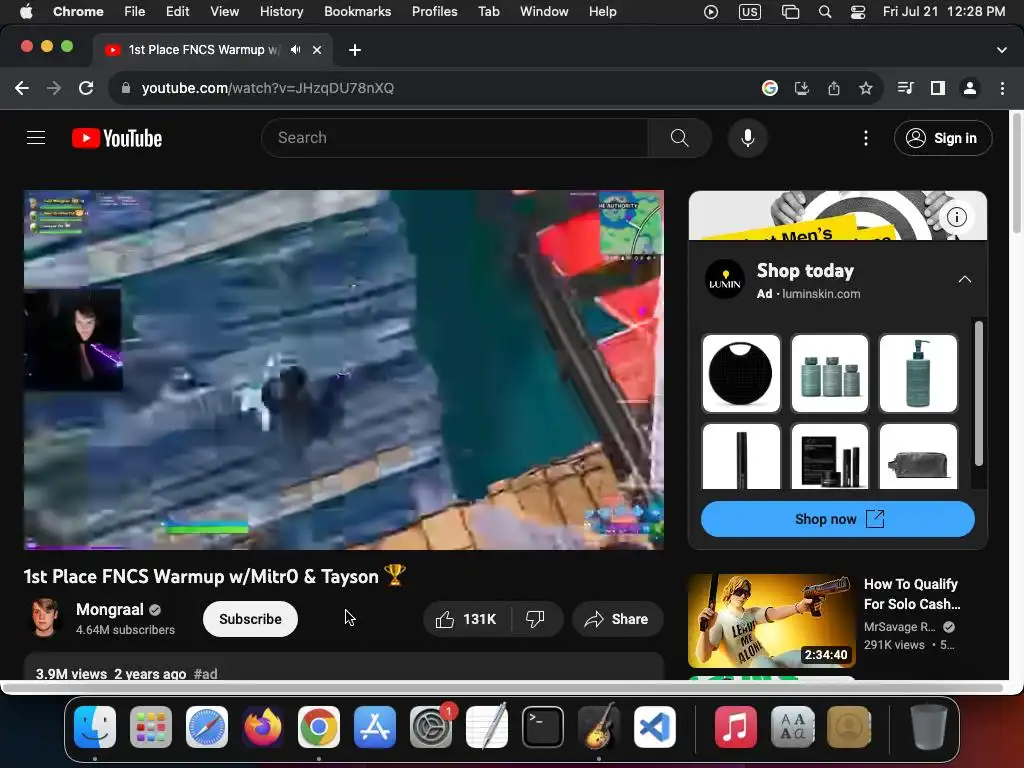Go to YouTube home via logo
This screenshot has height=768, width=1024.
tap(117, 138)
